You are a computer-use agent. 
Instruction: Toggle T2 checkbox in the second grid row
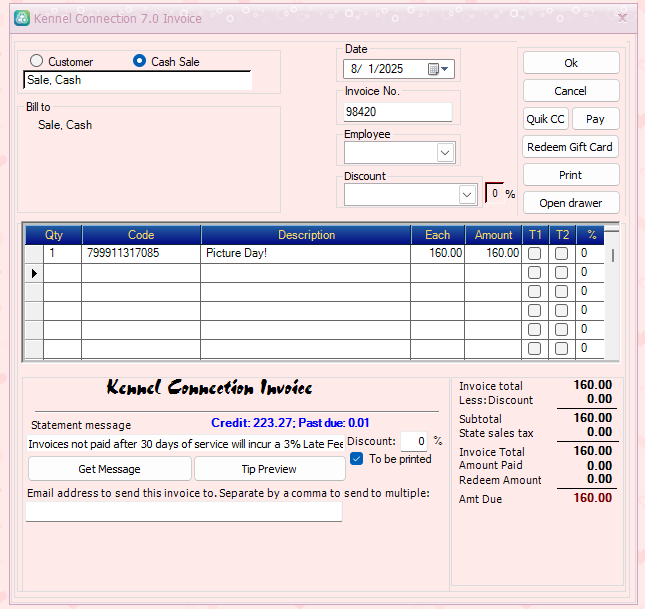pyautogui.click(x=561, y=272)
